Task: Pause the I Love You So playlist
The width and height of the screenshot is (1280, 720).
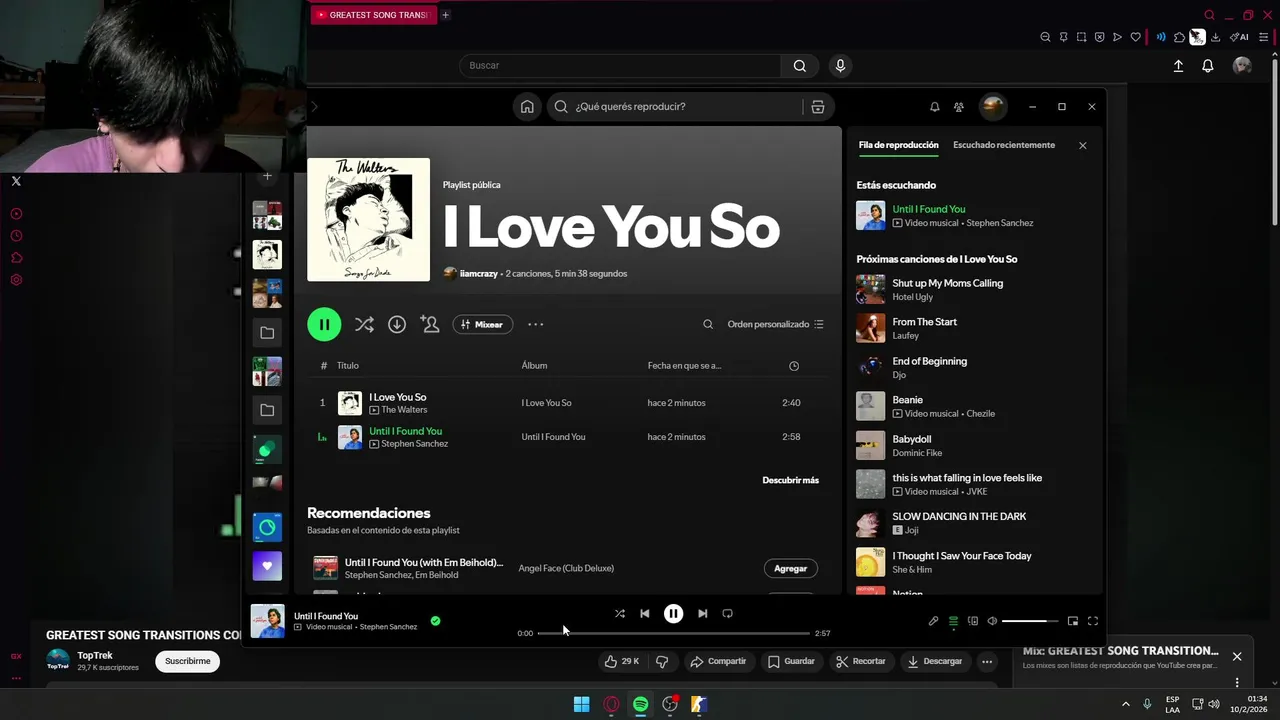Action: 324,324
